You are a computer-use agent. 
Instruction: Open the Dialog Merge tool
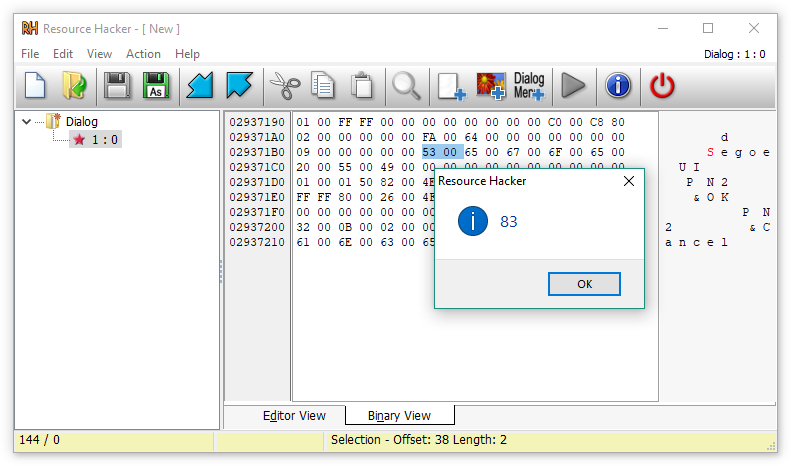coord(529,86)
